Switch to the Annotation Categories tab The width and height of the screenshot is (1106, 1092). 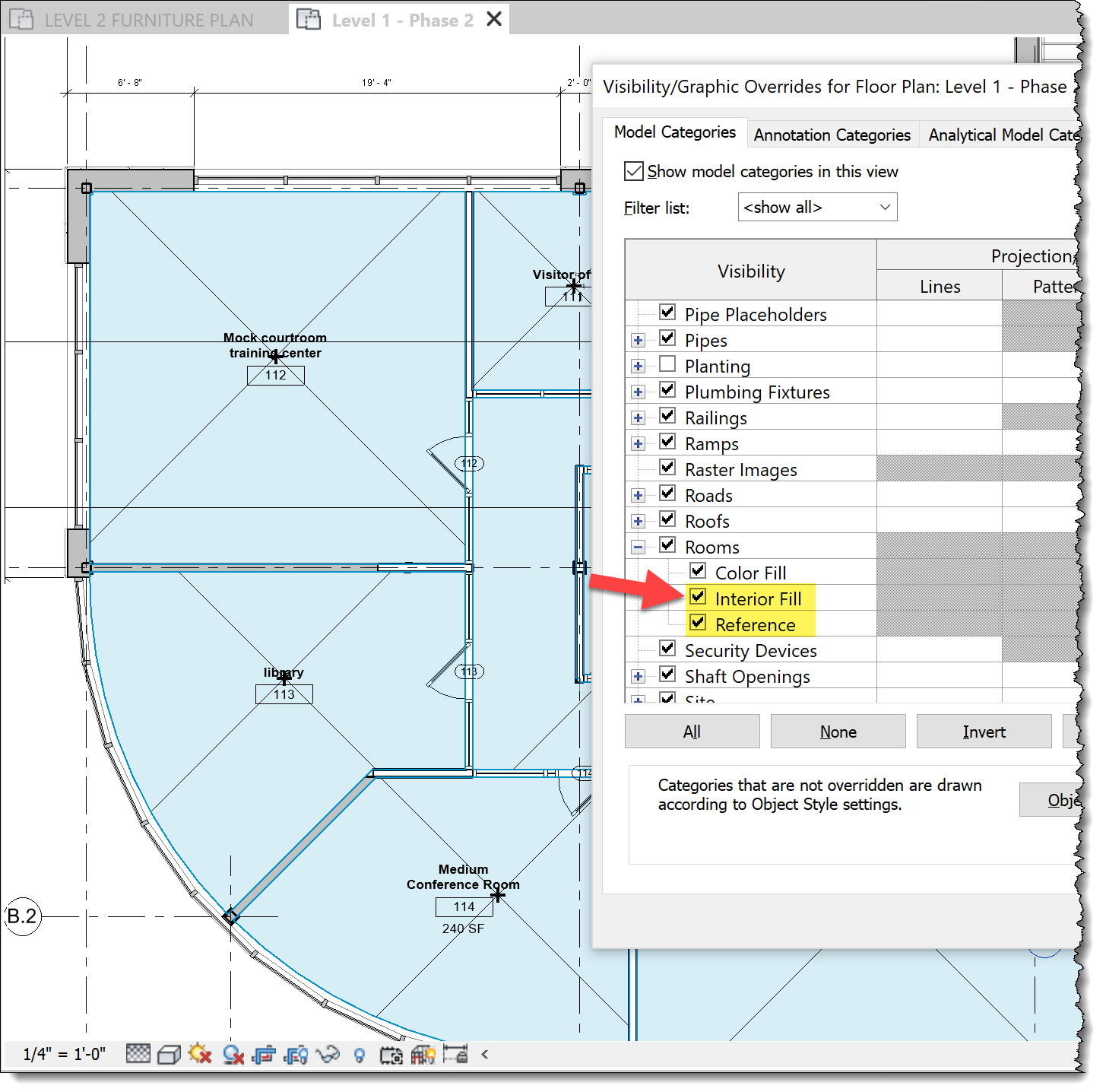coord(832,135)
